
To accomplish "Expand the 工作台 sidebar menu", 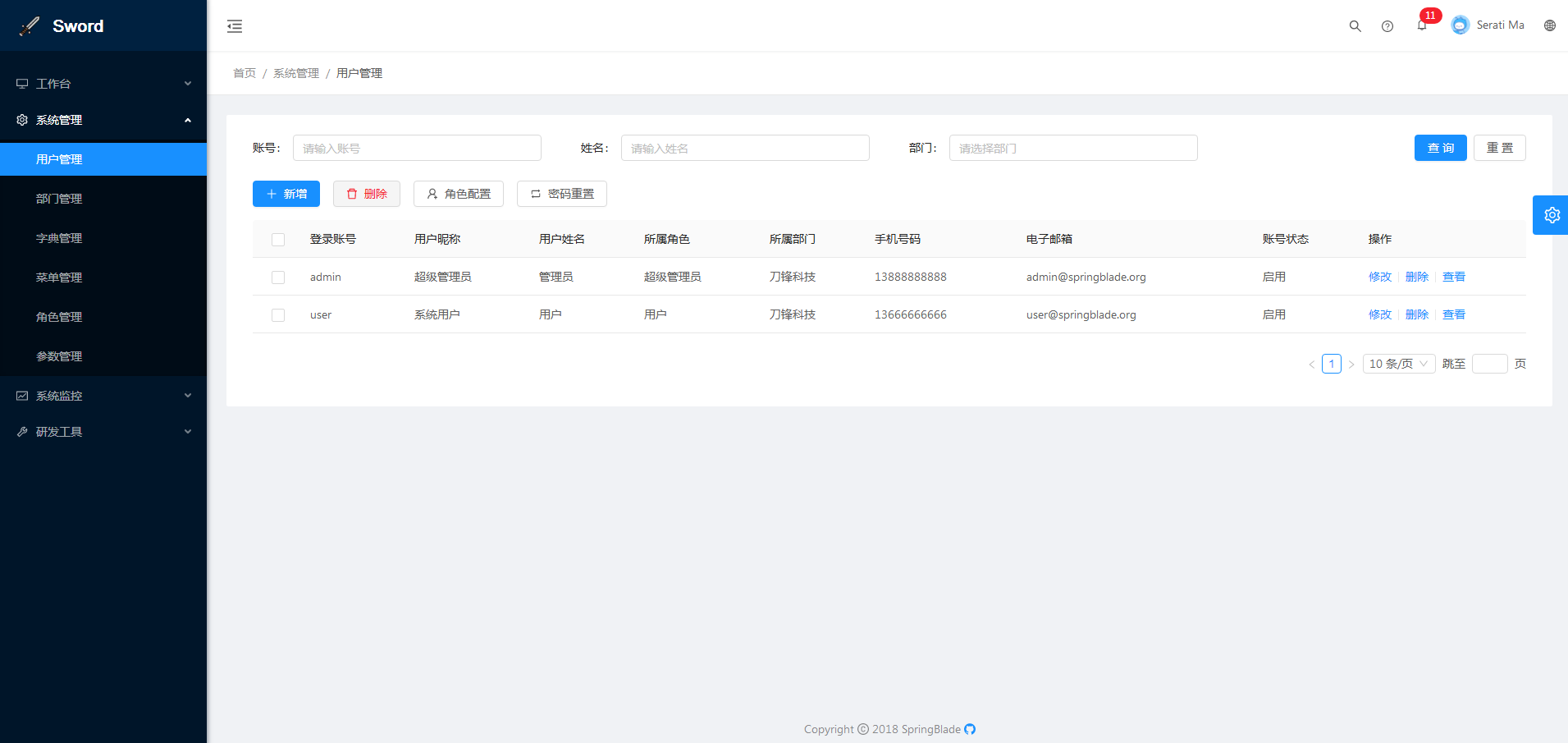I will [x=103, y=84].
